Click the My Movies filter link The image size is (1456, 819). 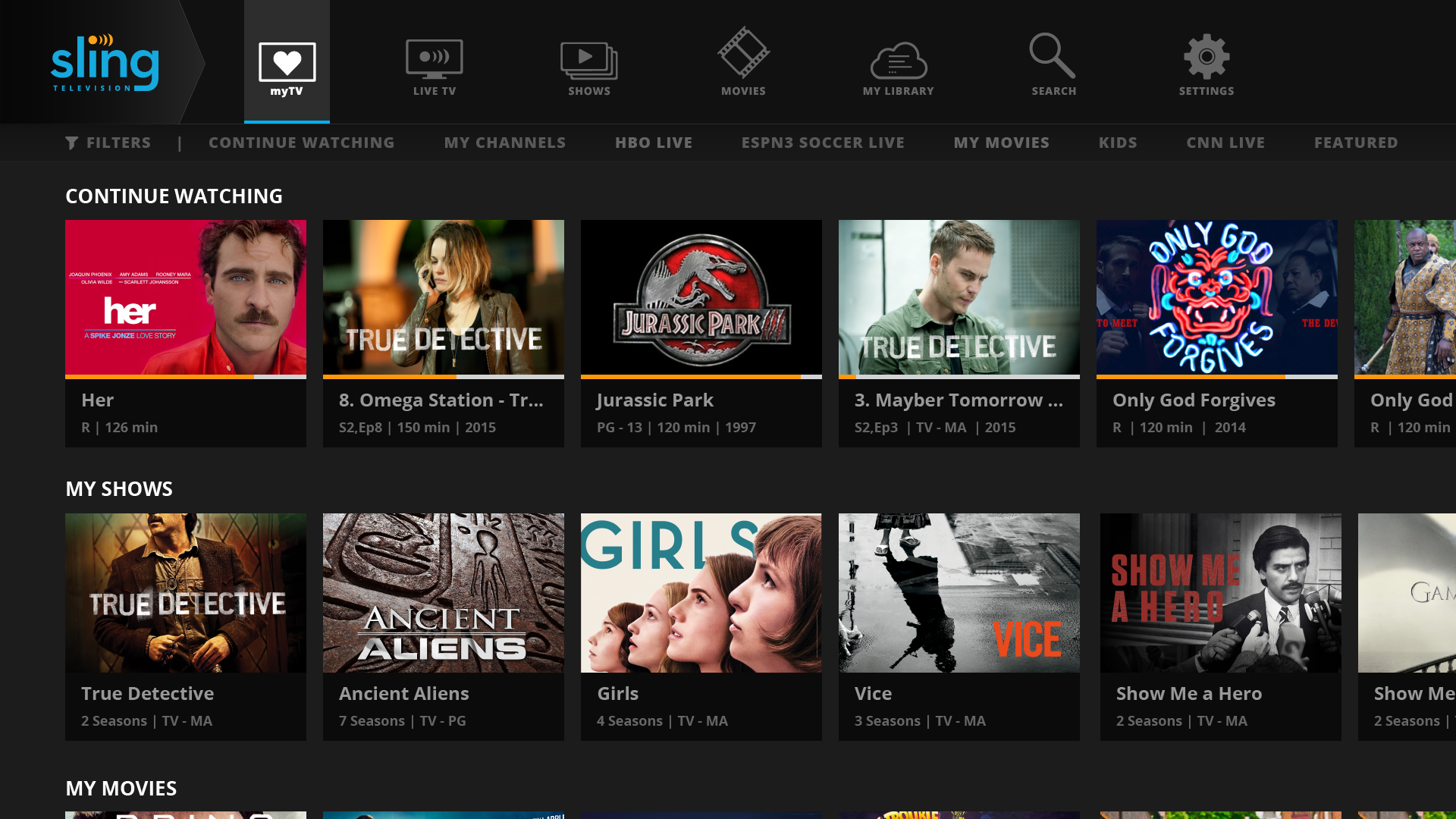coord(1001,143)
